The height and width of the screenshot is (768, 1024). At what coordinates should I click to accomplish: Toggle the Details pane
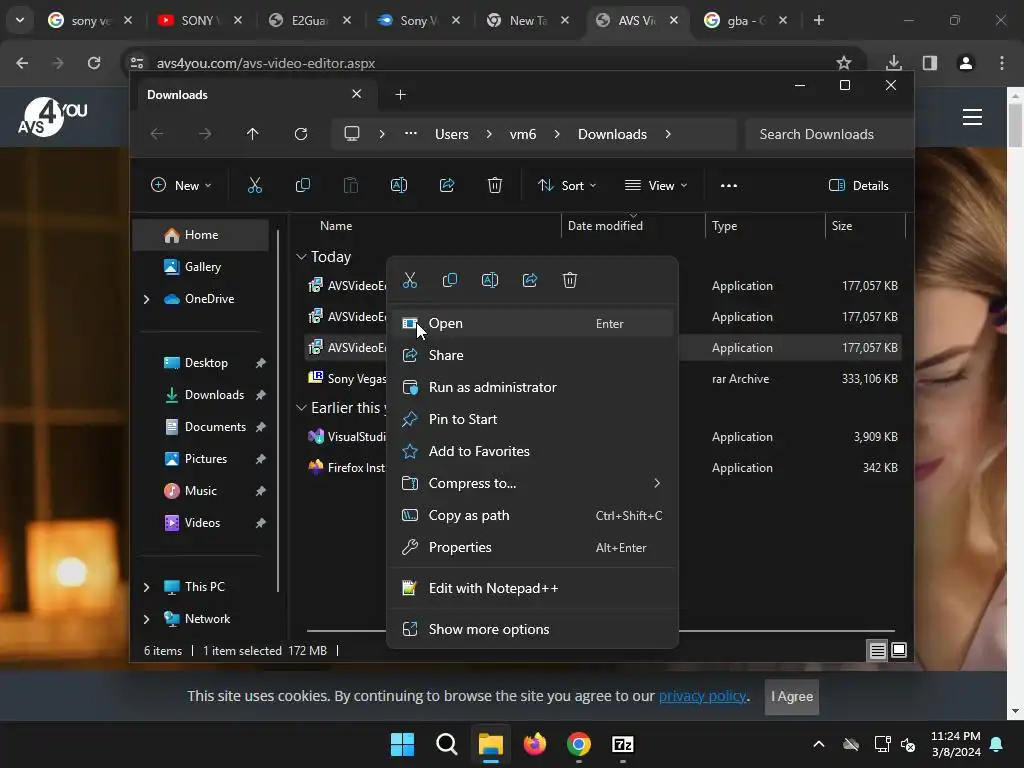coord(858,185)
